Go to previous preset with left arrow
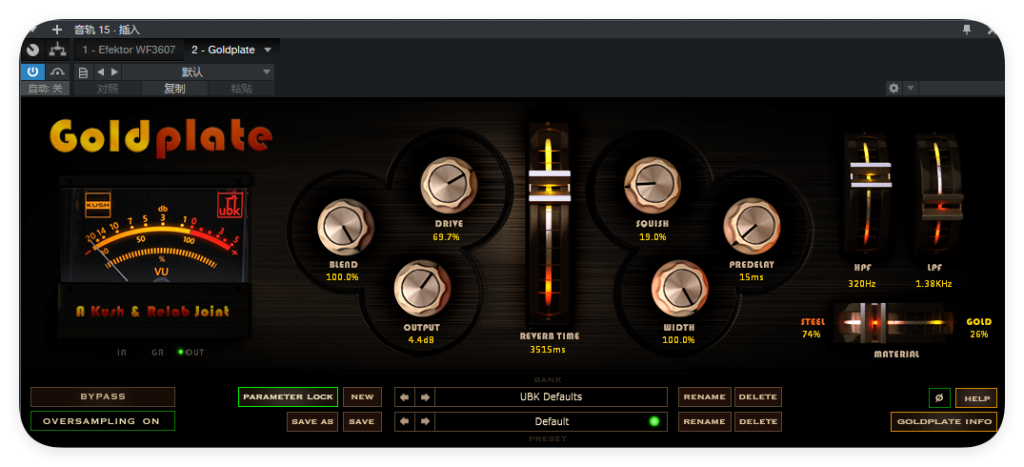This screenshot has width=1024, height=467. pos(404,421)
